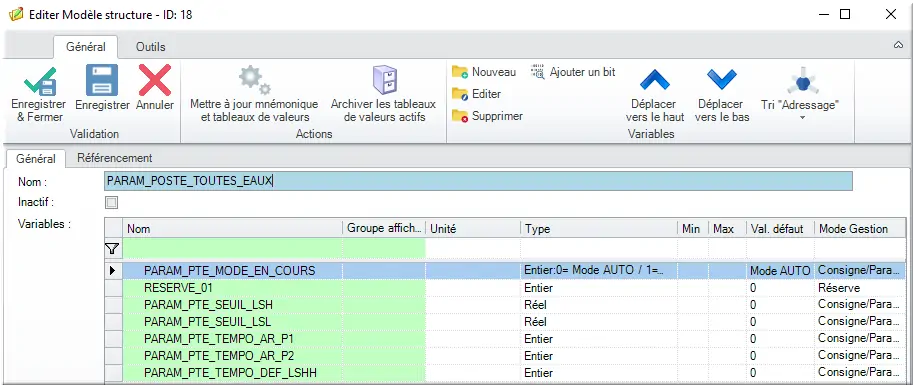
Task: Select row PARAM_PTE_MODE_EN_COURS
Action: click(505, 270)
